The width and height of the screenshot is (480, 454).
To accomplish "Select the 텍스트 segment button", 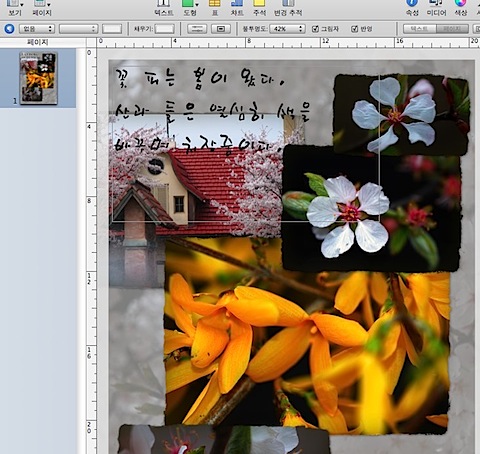I will point(420,29).
